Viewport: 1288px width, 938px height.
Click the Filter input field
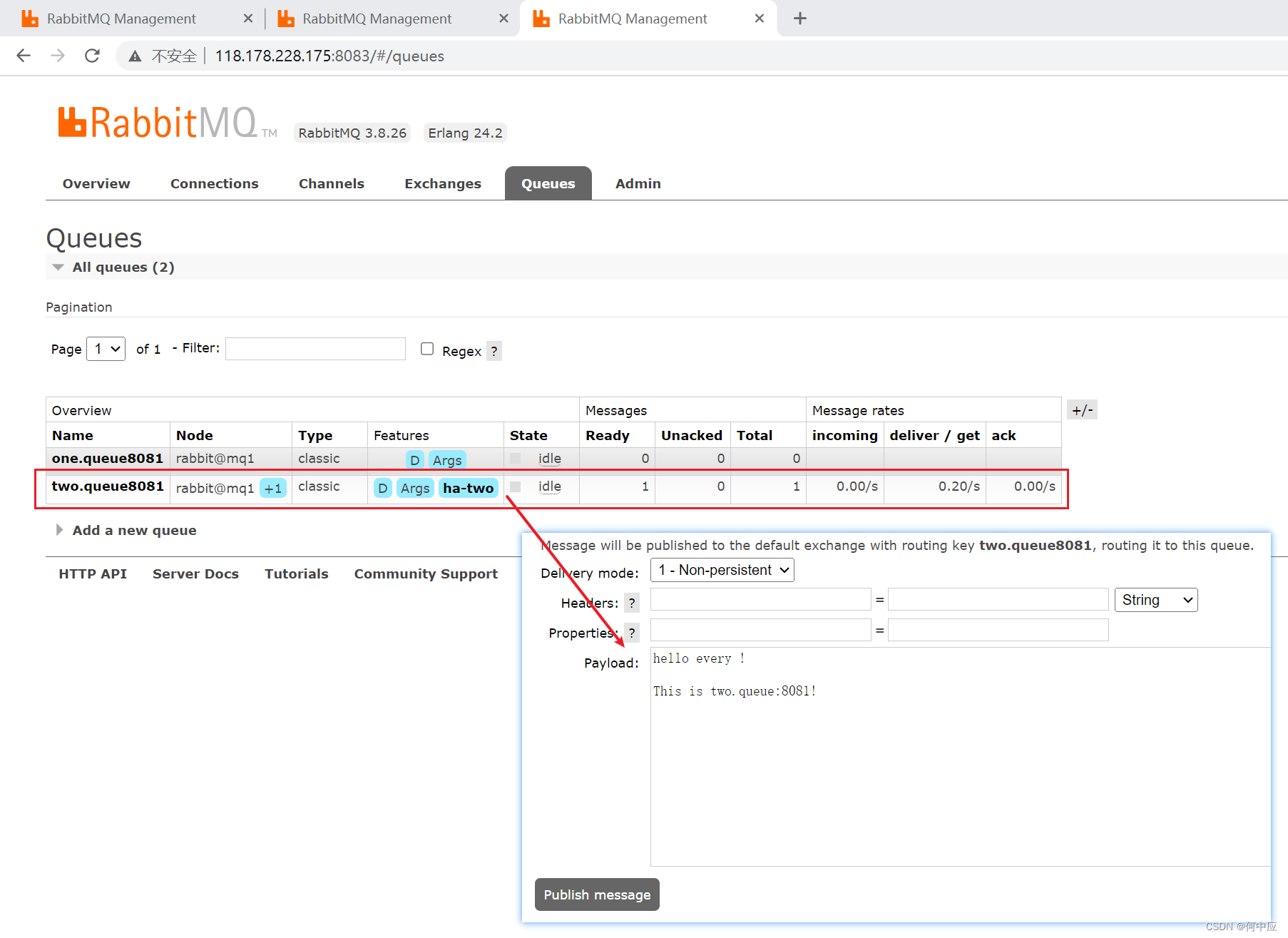(x=315, y=349)
